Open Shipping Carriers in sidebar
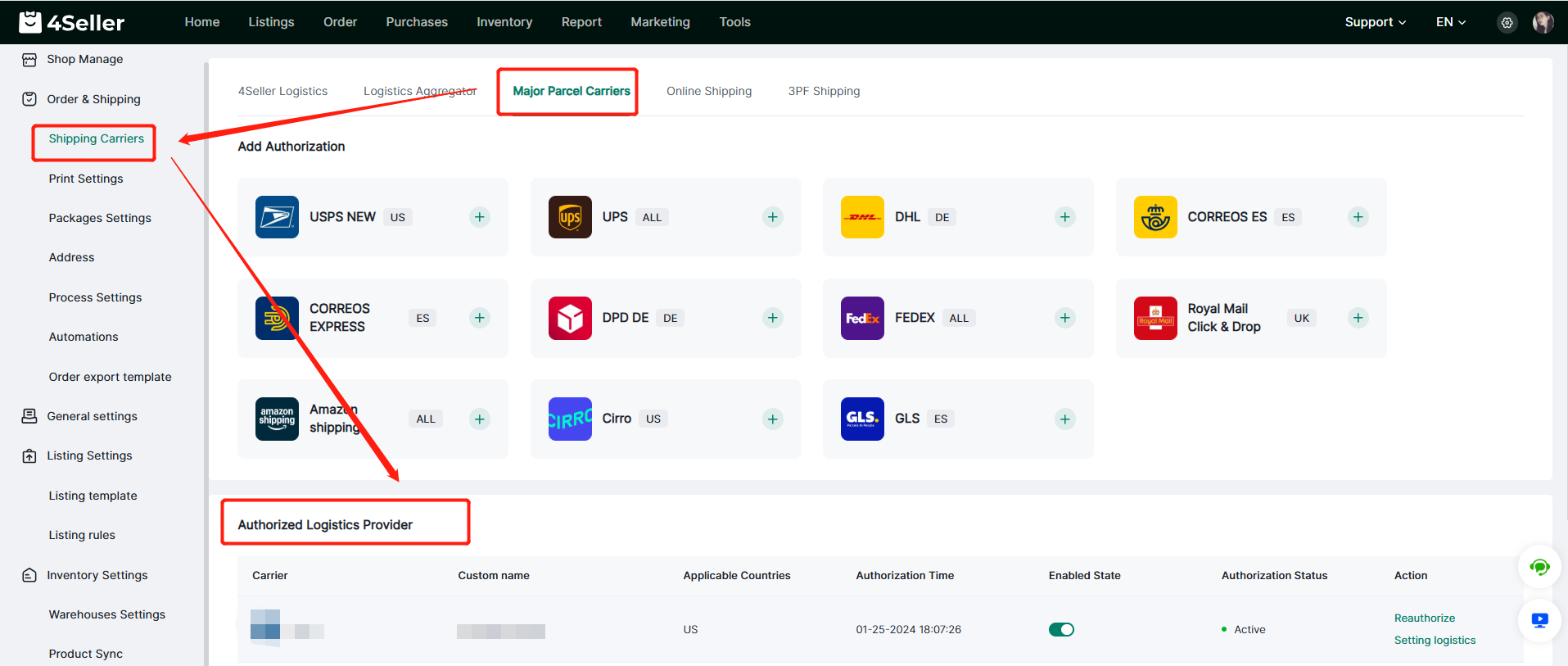 pos(96,138)
